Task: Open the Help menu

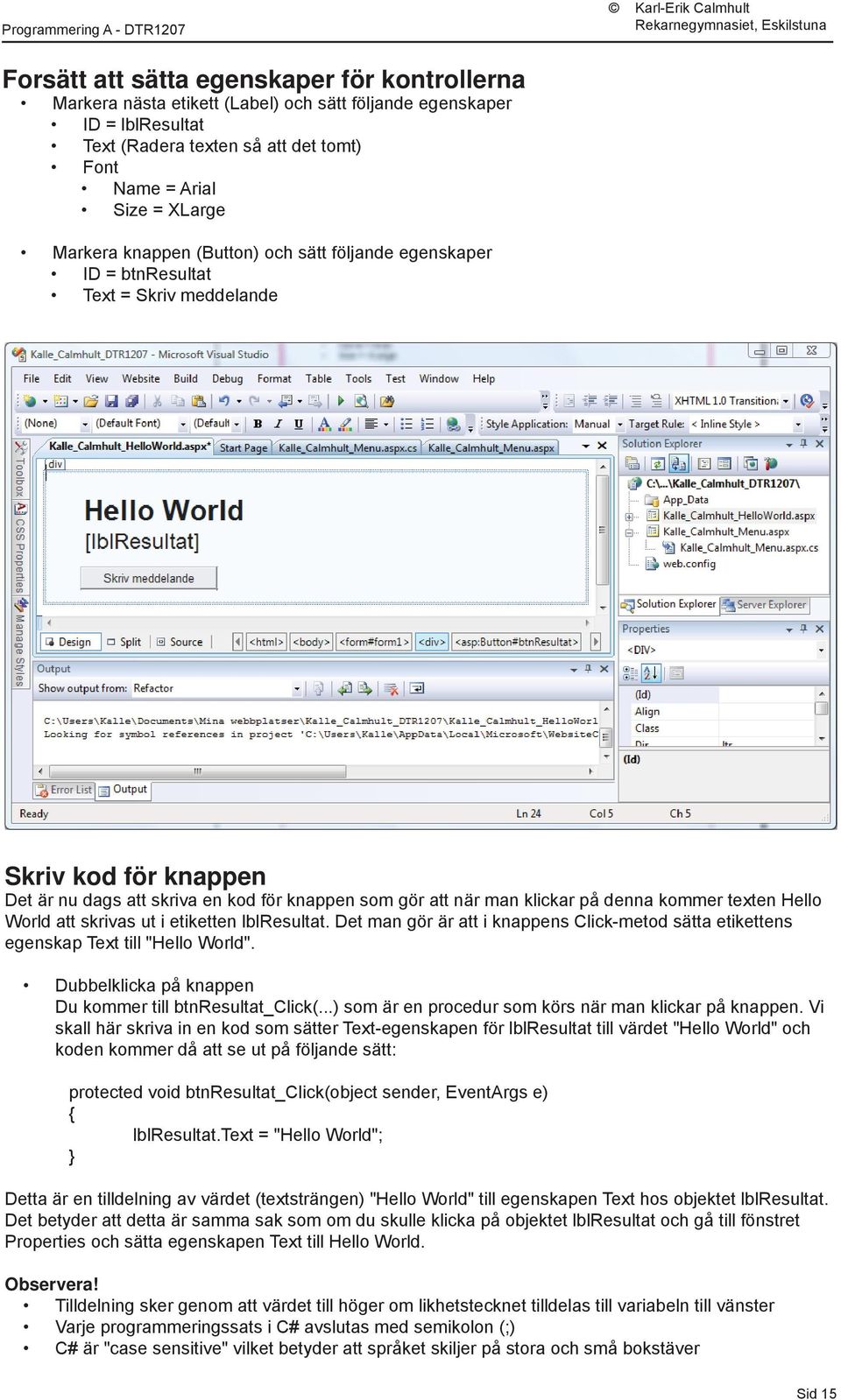Action: (x=484, y=378)
